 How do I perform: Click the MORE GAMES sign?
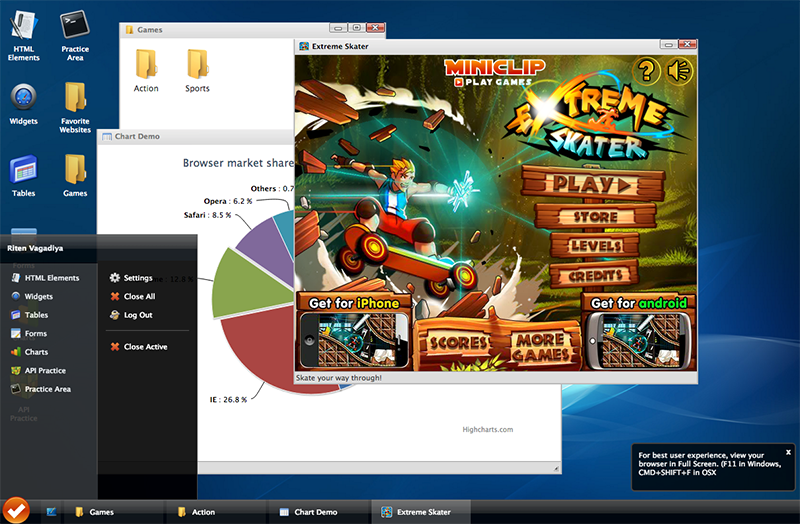pos(541,347)
